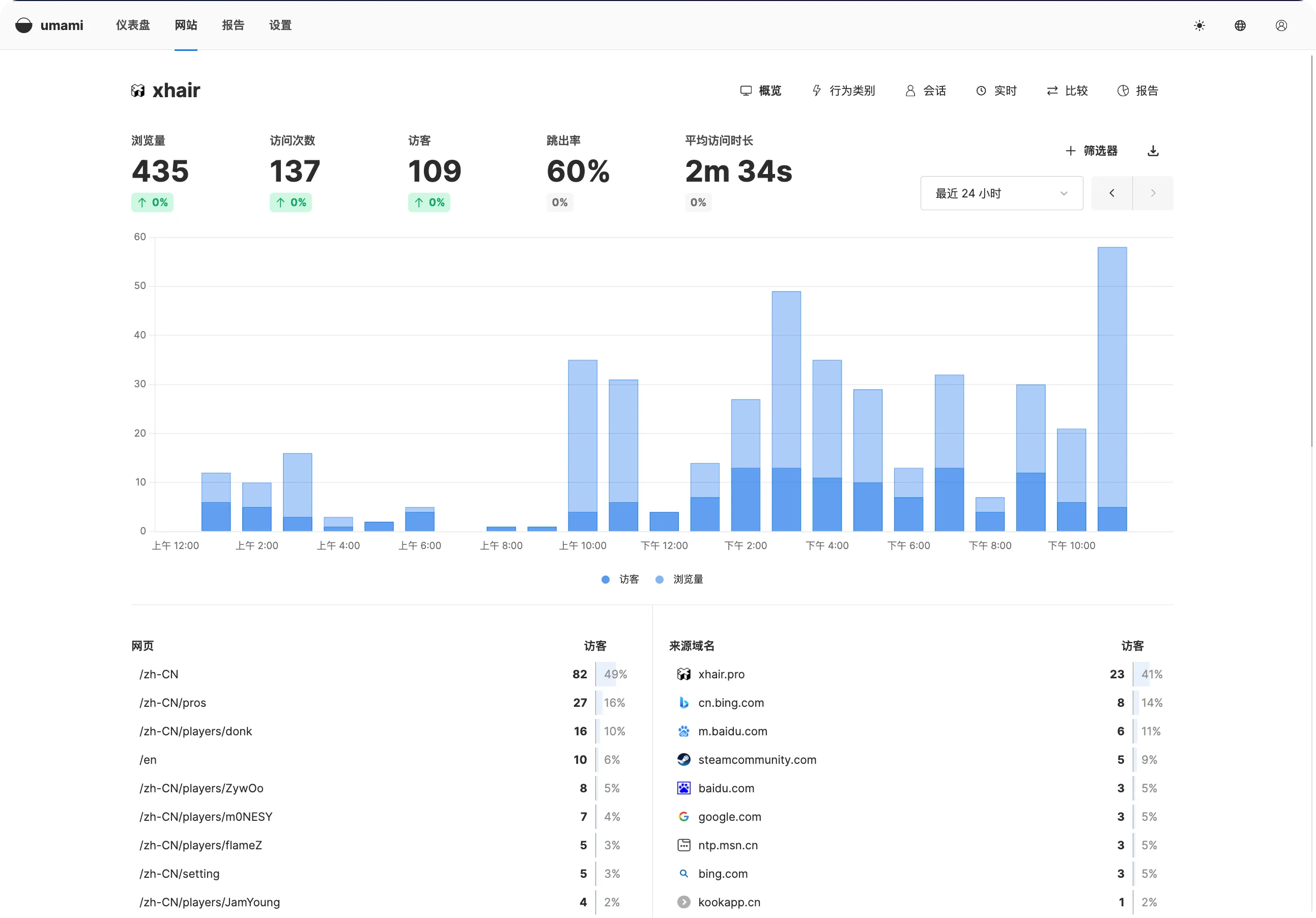Image resolution: width=1316 pixels, height=918 pixels.
Task: Open Realtime (实时) clock view
Action: tap(996, 91)
